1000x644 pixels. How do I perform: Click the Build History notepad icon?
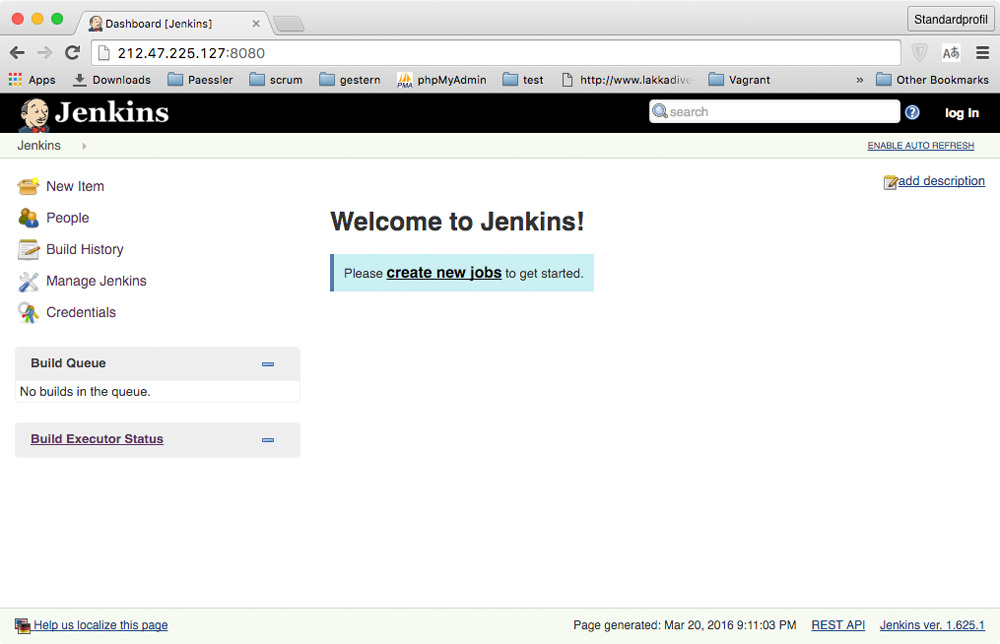click(x=28, y=250)
